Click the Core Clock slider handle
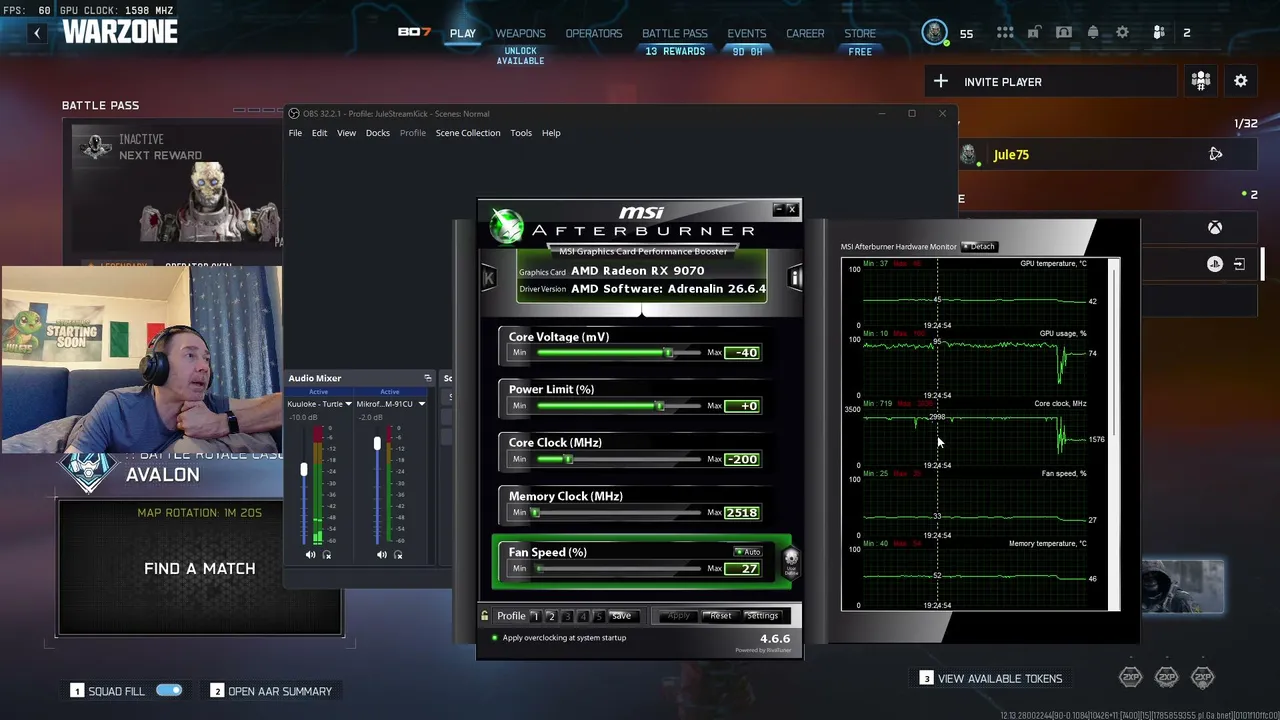The height and width of the screenshot is (720, 1280). tap(568, 459)
